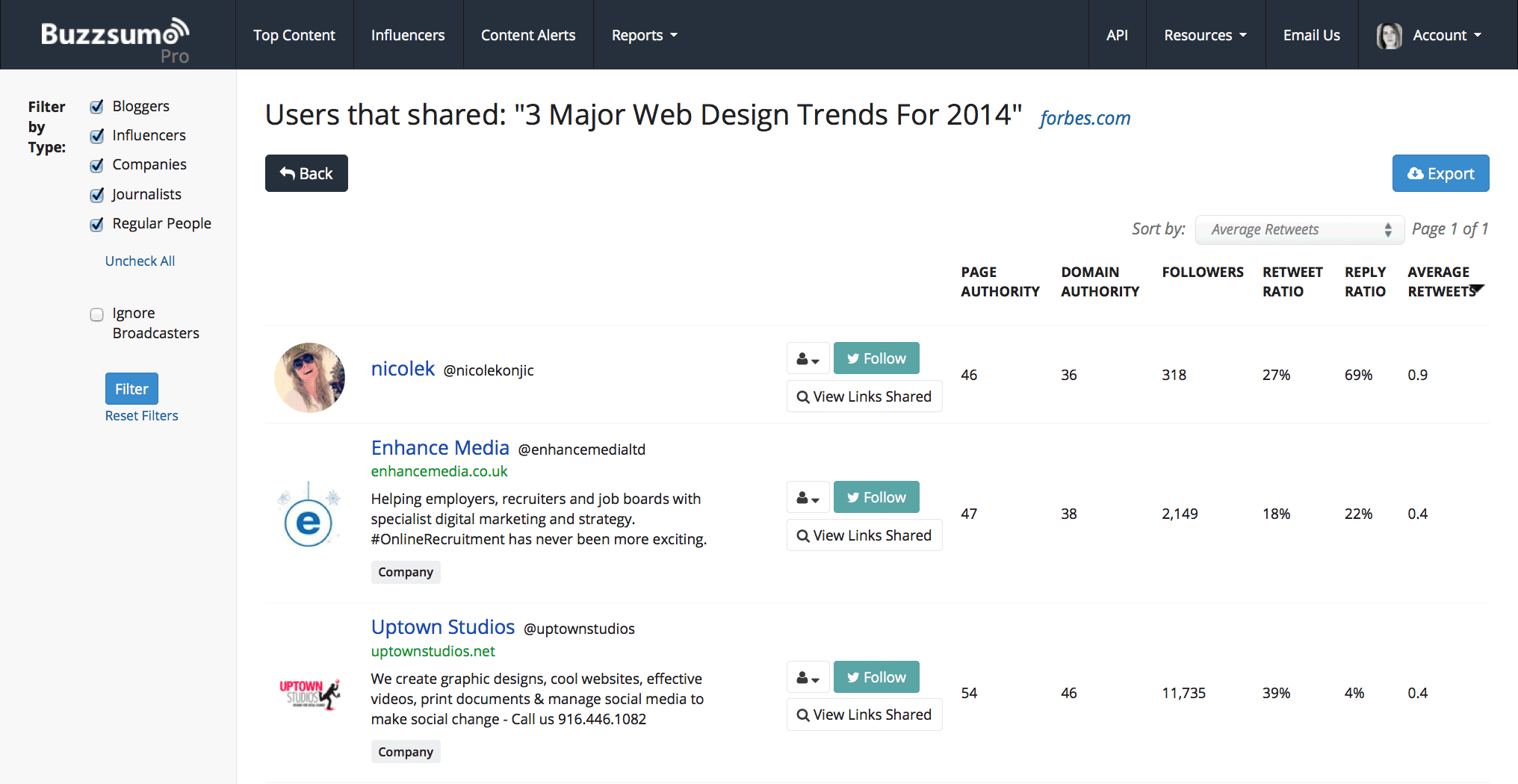Expand the Resources menu
The width and height of the screenshot is (1518, 784).
(x=1205, y=35)
